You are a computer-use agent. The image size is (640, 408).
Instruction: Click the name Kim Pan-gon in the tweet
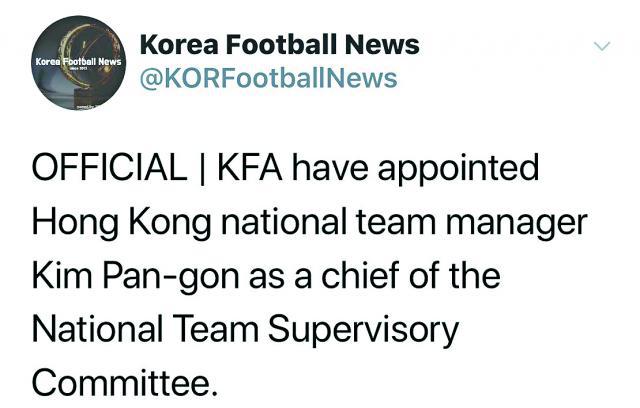coord(136,277)
